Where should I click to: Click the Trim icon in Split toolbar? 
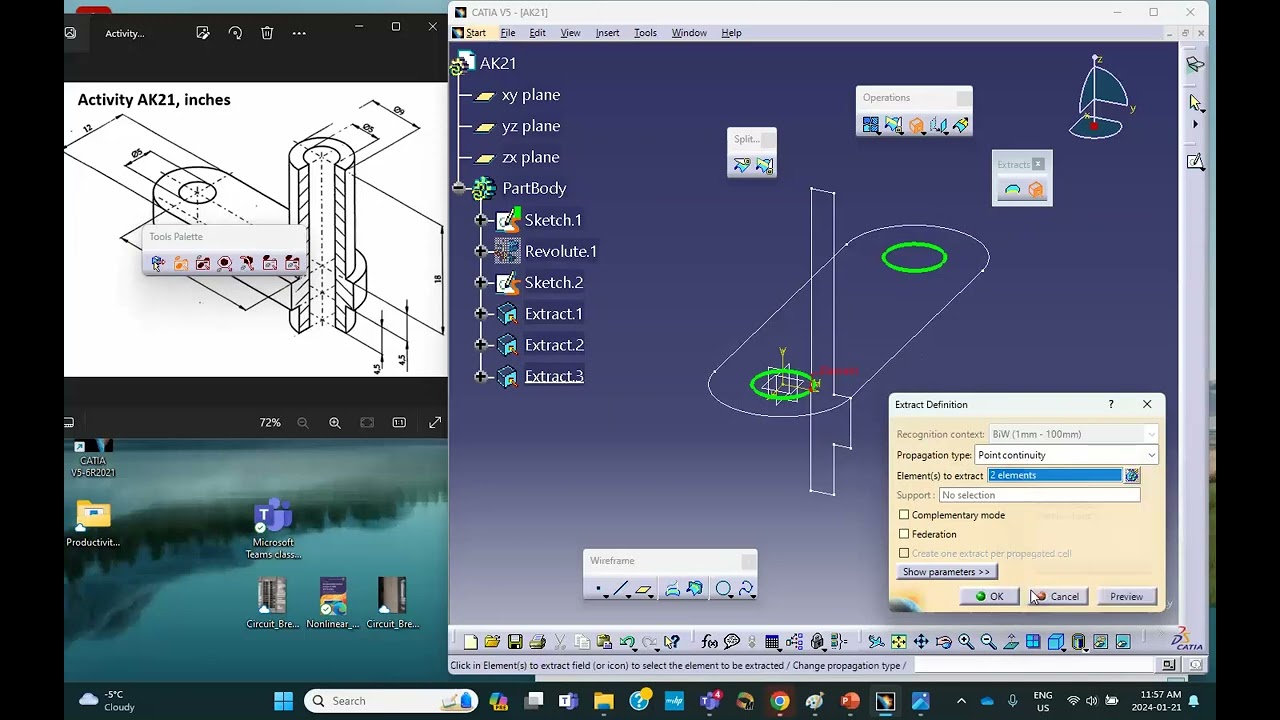(764, 165)
